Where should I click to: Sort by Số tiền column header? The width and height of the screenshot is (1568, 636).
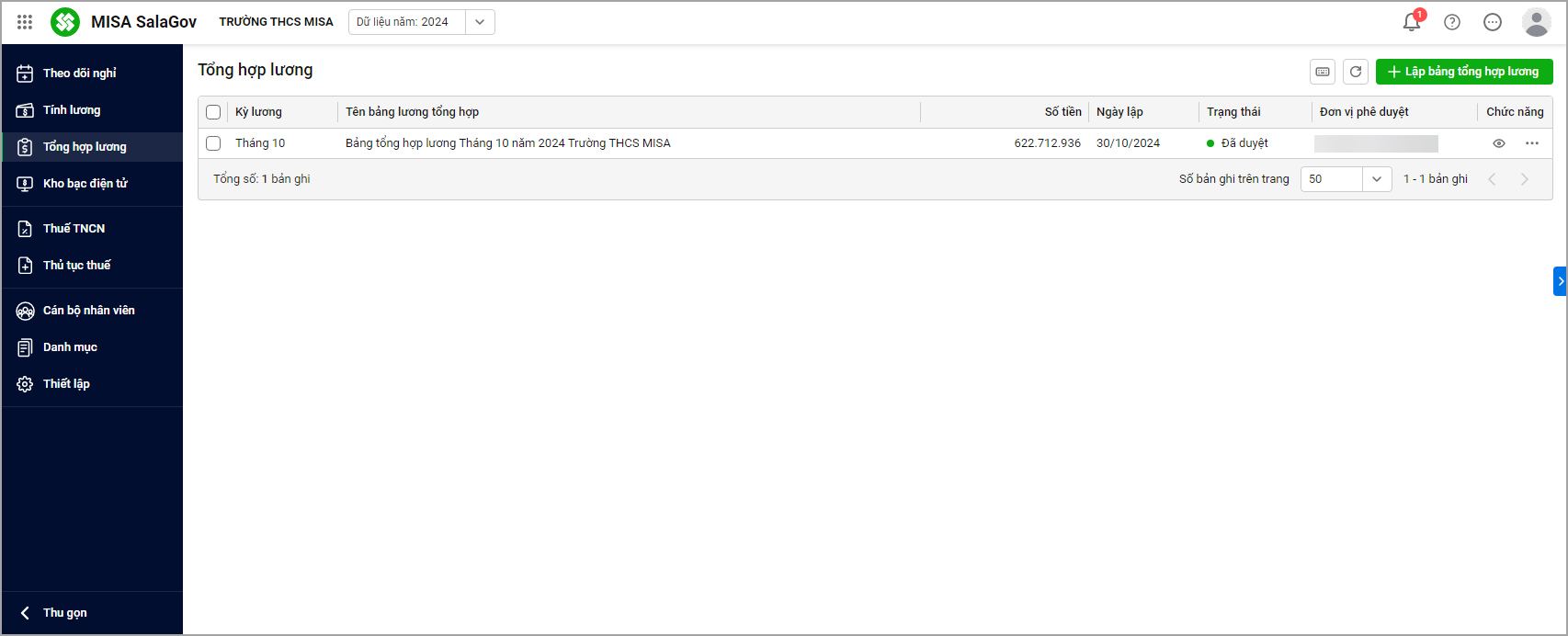(x=1062, y=112)
